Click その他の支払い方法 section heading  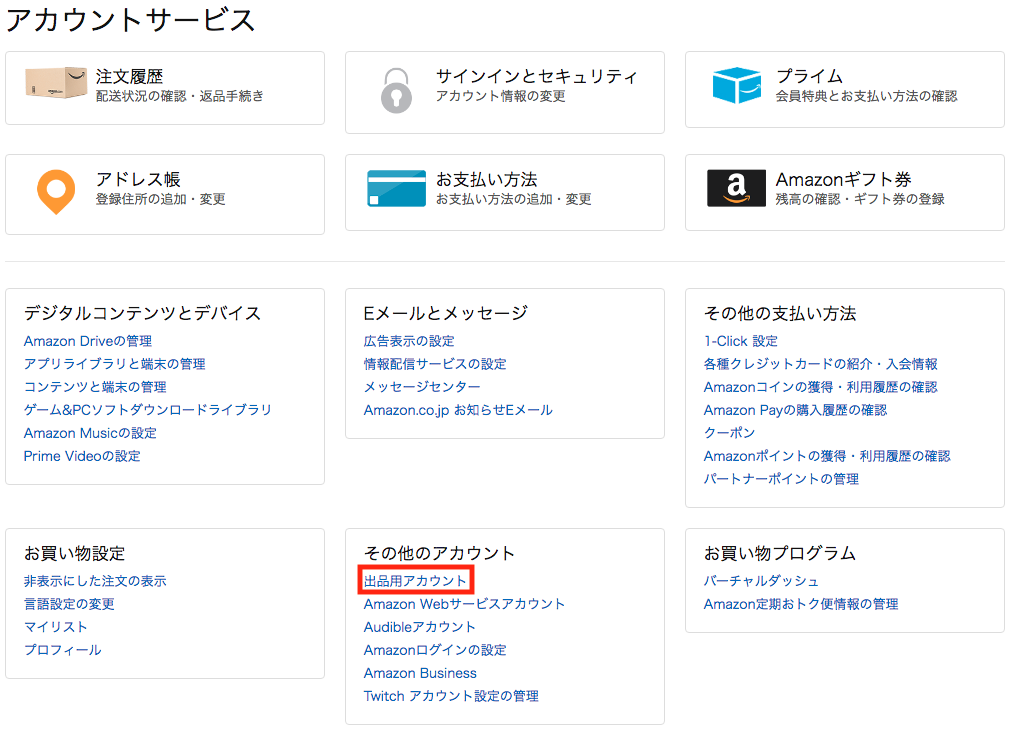tap(780, 313)
